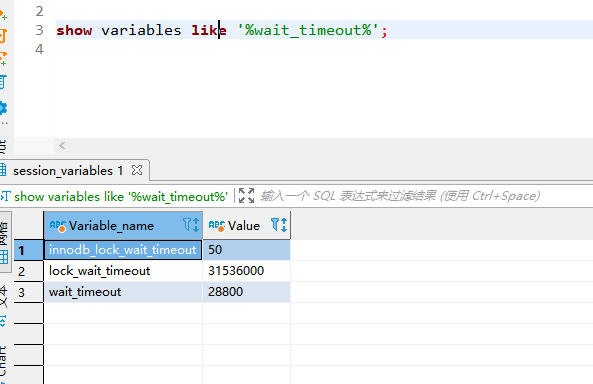Image resolution: width=593 pixels, height=384 pixels.
Task: Click the word 'variables' in the editor
Action: 141,30
